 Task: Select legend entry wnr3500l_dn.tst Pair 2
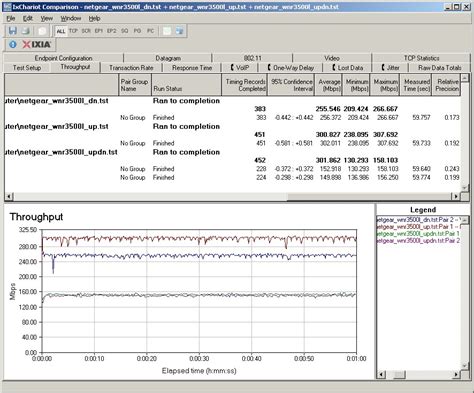(419, 220)
